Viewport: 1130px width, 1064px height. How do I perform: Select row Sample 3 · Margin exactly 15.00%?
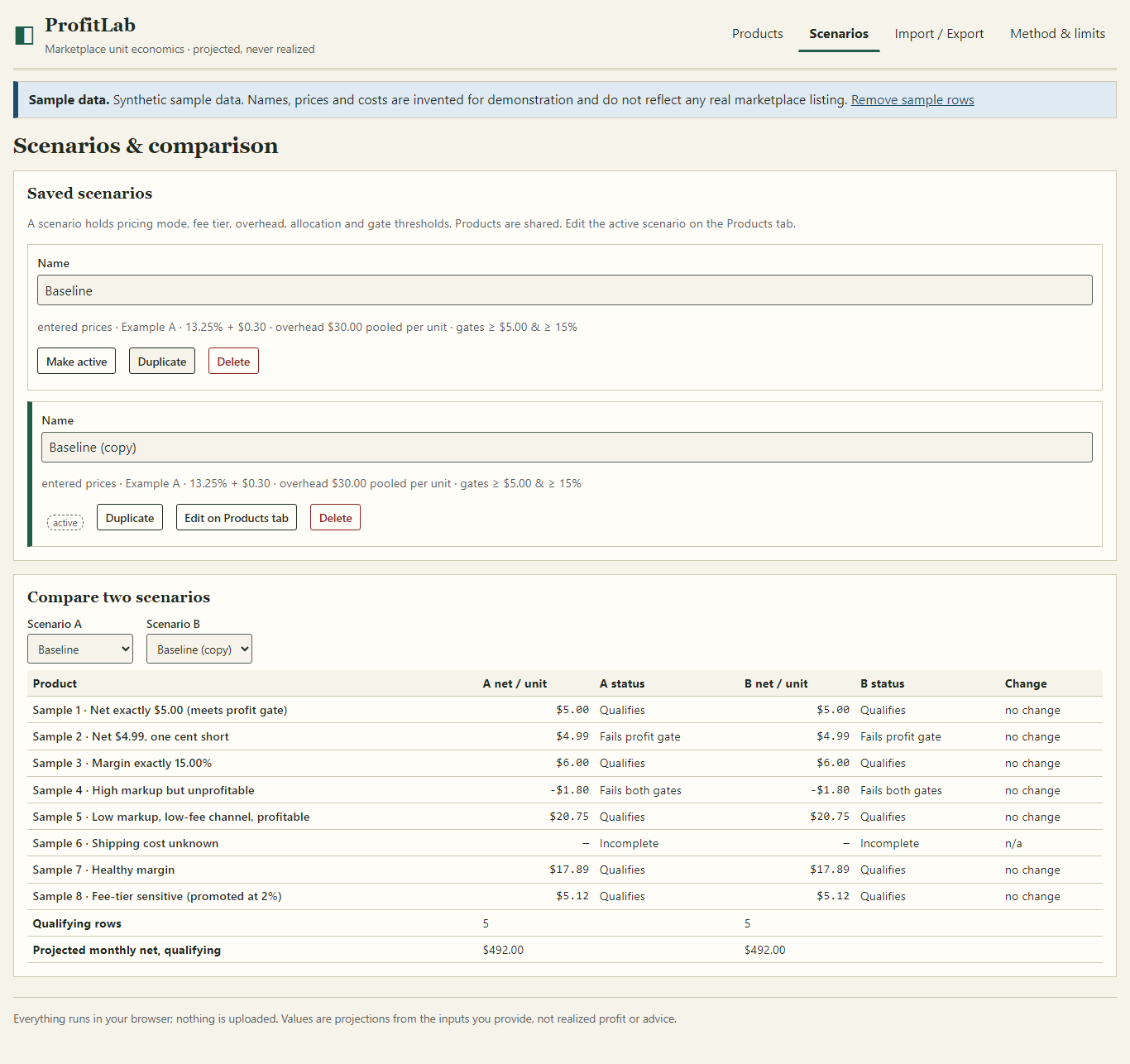pos(565,763)
